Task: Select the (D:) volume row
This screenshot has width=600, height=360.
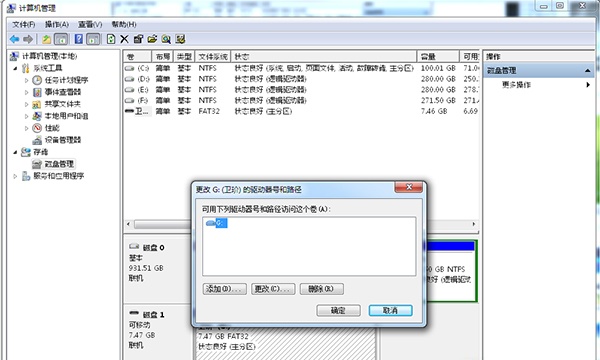Action: click(301, 79)
